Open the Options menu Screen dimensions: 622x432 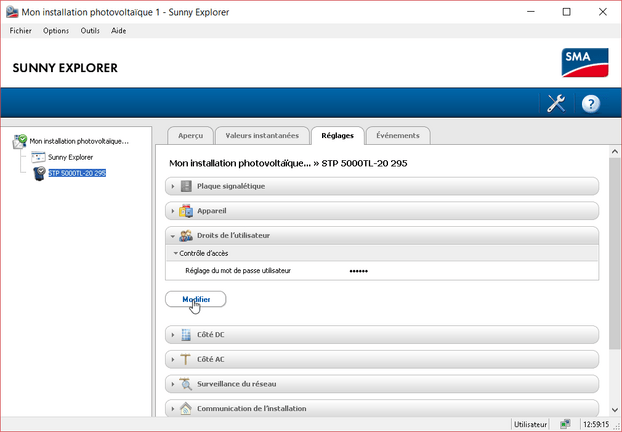(x=56, y=31)
